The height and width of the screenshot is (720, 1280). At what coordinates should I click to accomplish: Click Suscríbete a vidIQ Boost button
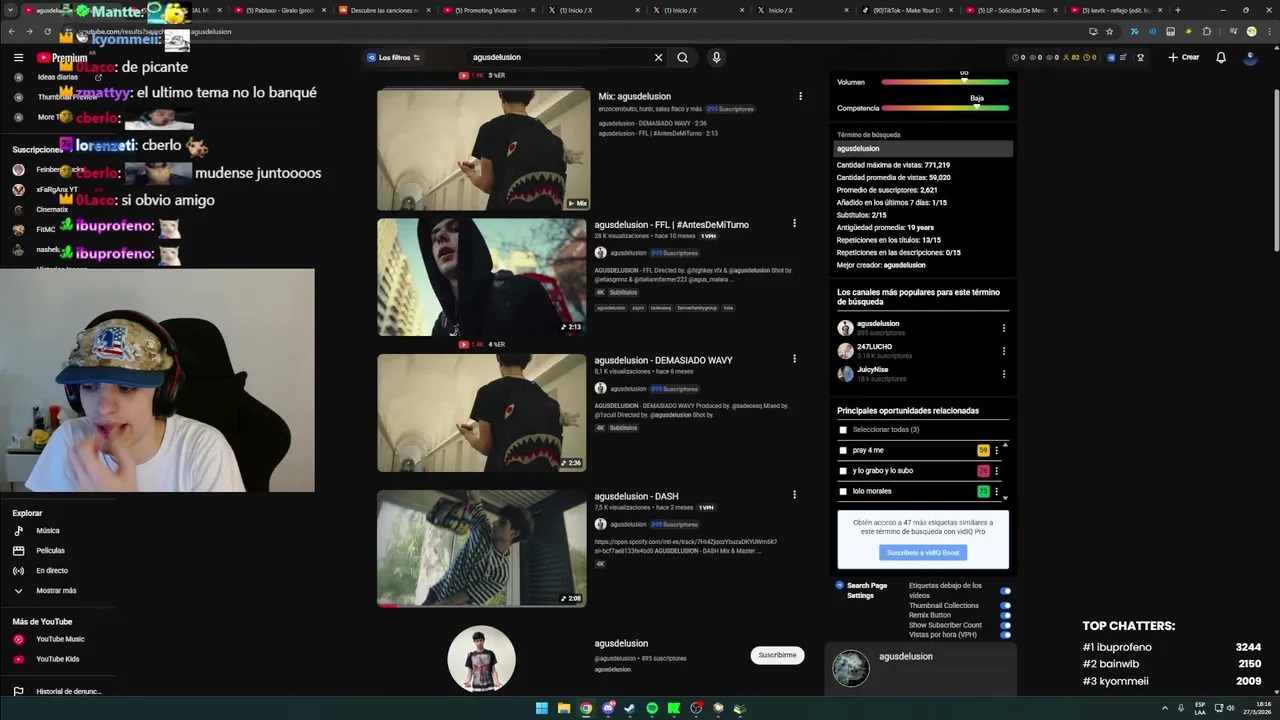923,553
